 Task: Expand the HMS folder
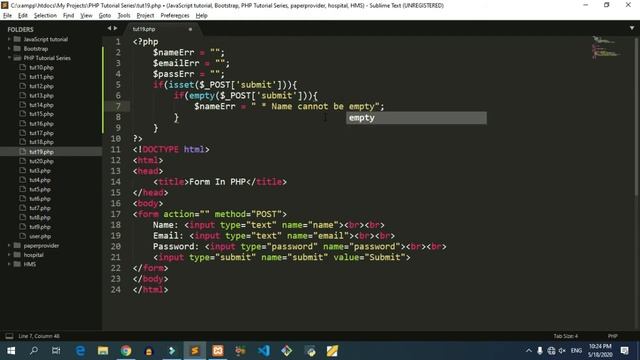point(9,264)
